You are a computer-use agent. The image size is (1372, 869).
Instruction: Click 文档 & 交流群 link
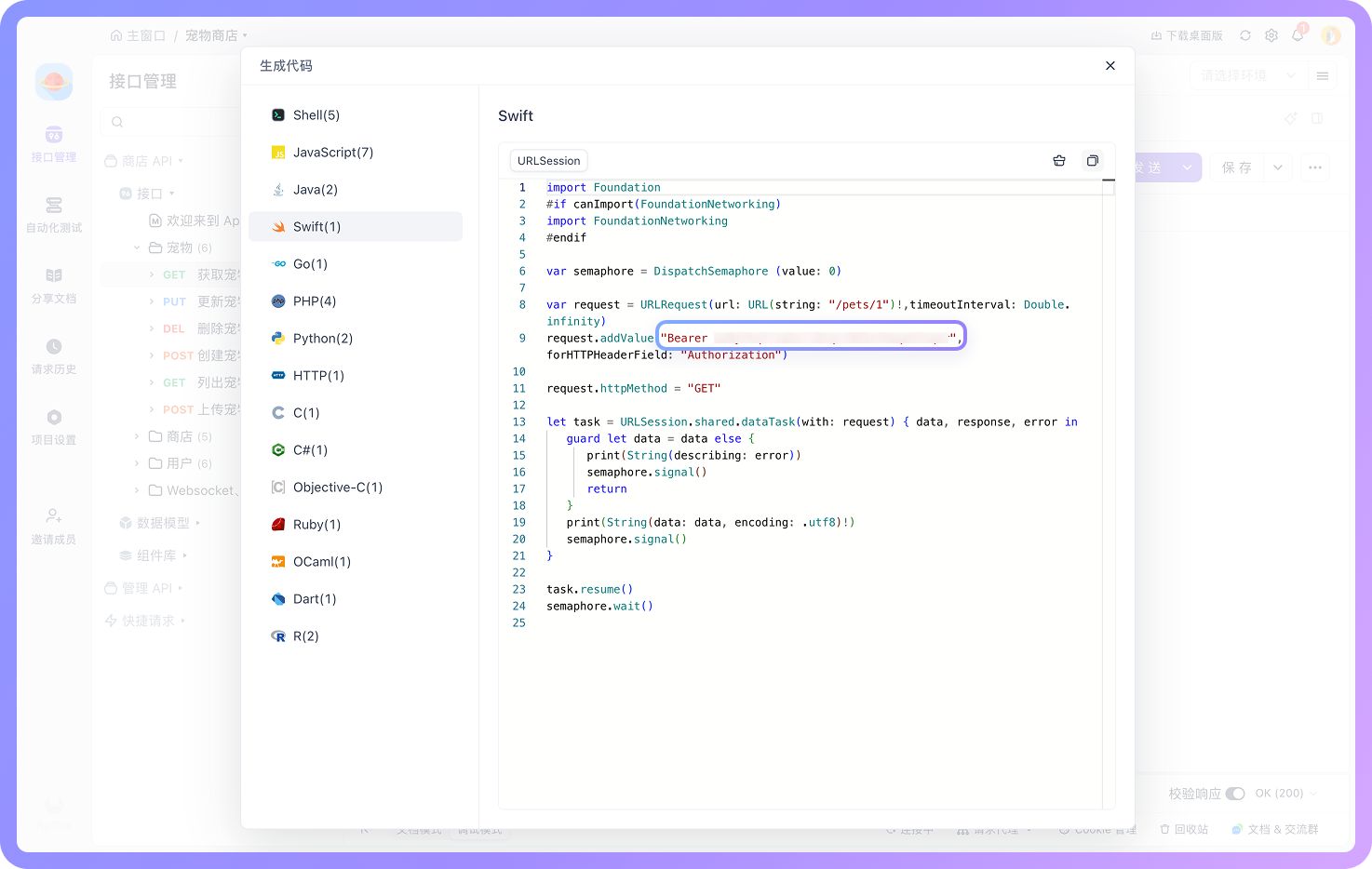[x=1275, y=829]
